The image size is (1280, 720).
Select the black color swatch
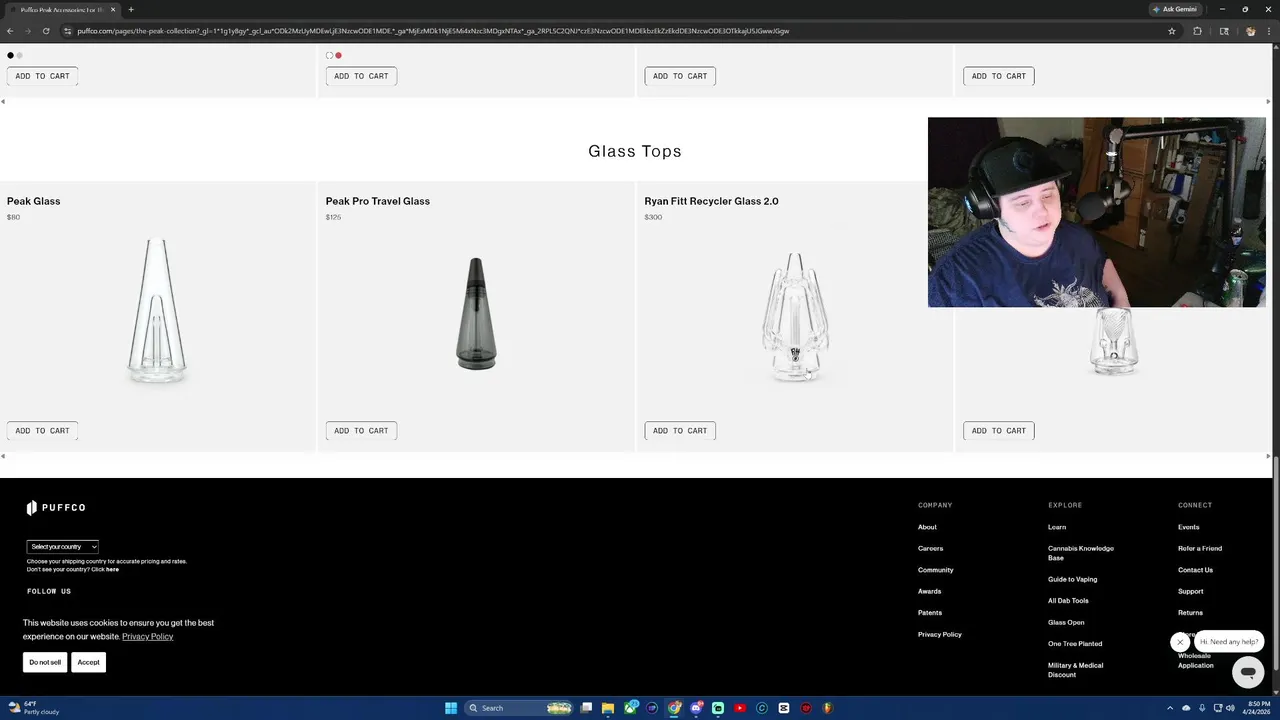(11, 56)
